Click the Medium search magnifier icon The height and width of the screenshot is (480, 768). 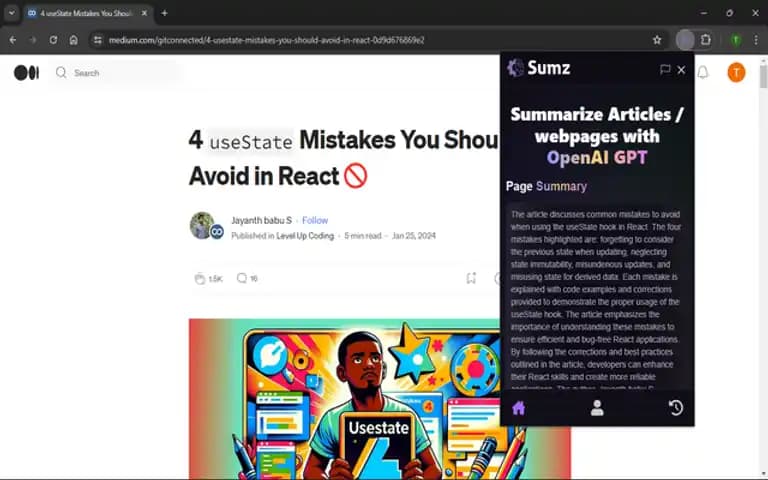pyautogui.click(x=61, y=73)
